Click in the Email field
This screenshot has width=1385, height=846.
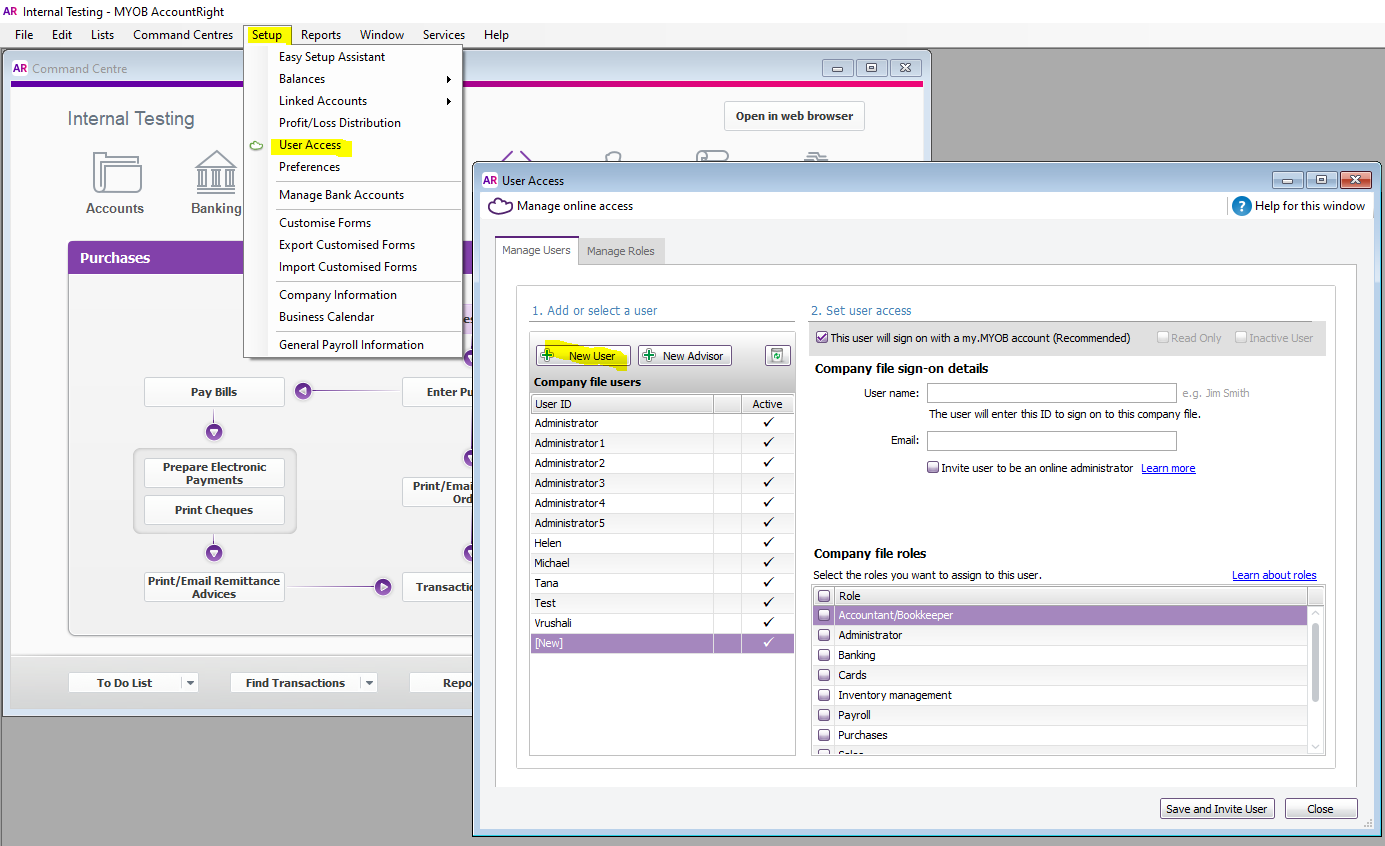[x=1051, y=441]
